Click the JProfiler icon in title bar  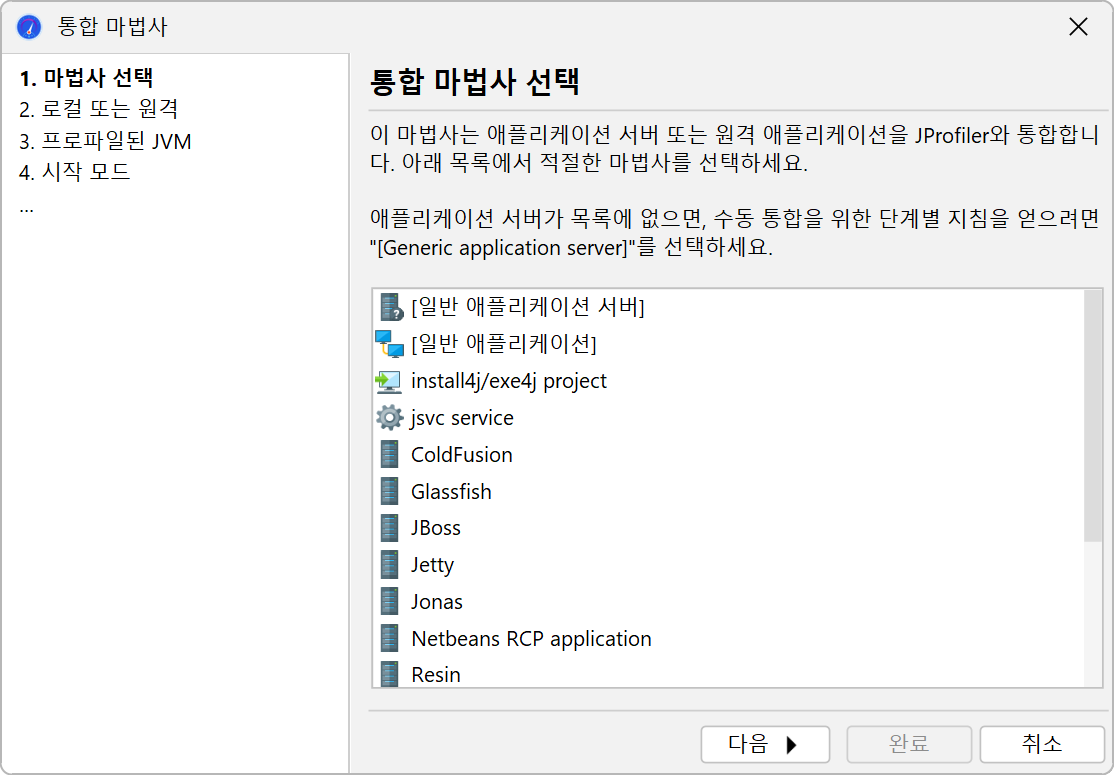click(29, 27)
